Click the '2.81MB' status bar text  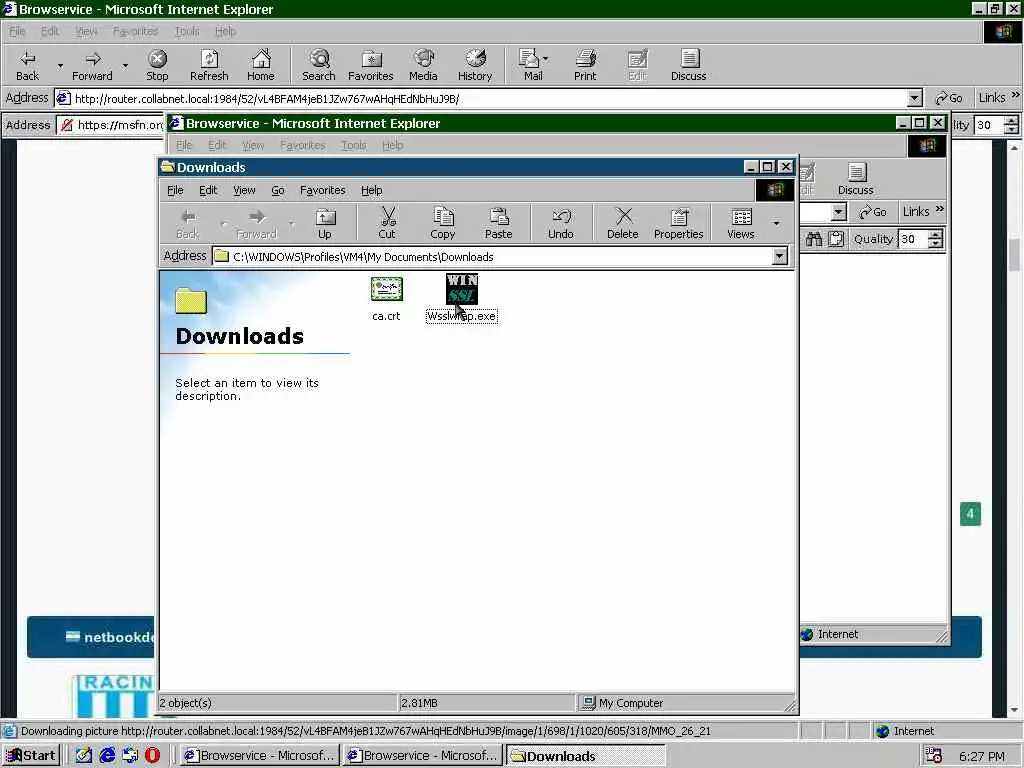(x=419, y=703)
